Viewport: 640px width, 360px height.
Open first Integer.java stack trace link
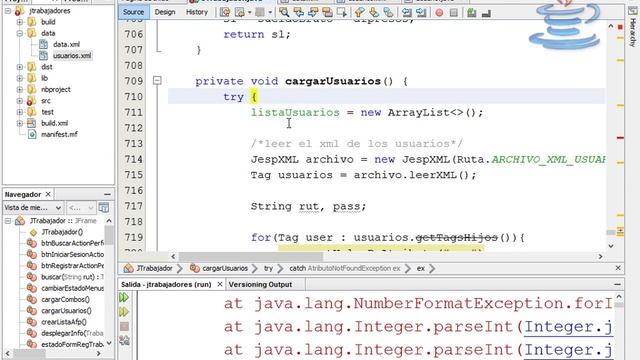(568, 327)
